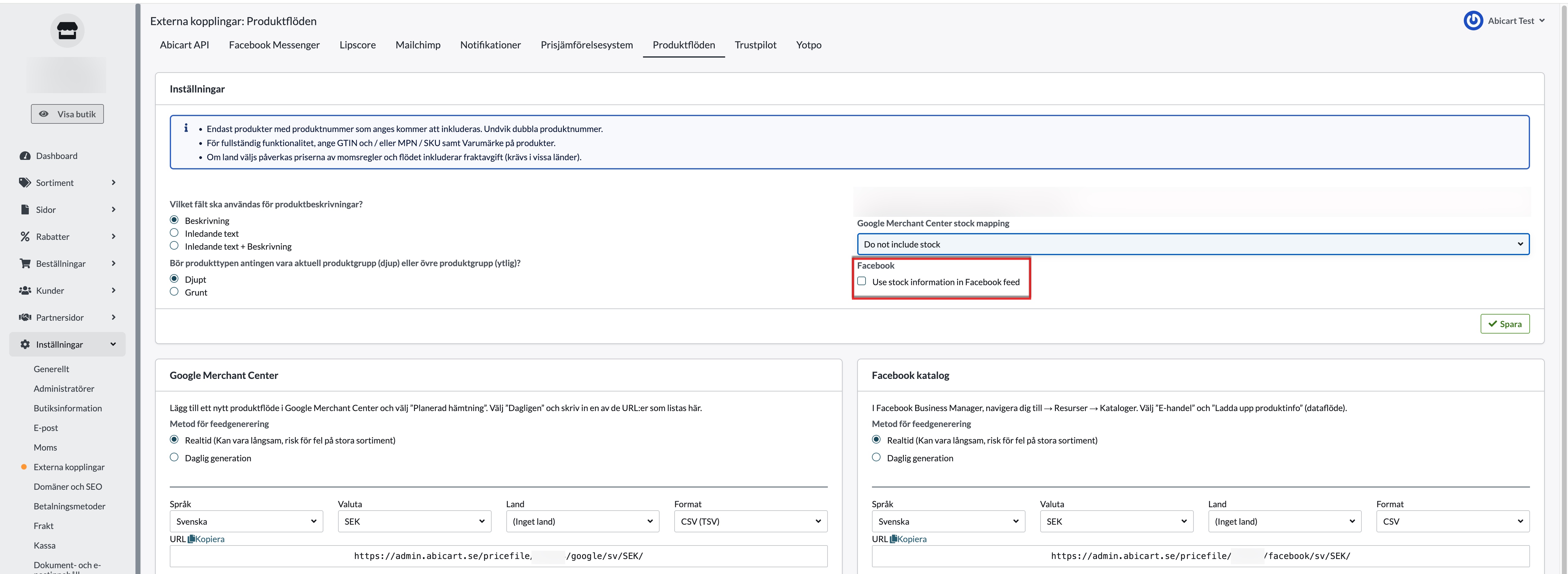Click the Sidor document icon
The width and height of the screenshot is (1568, 574).
point(25,209)
